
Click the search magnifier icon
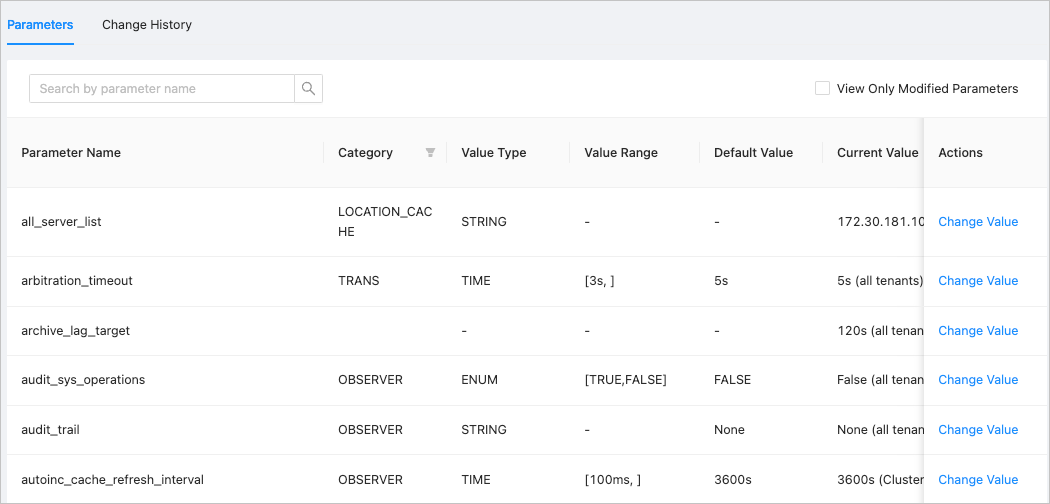308,89
